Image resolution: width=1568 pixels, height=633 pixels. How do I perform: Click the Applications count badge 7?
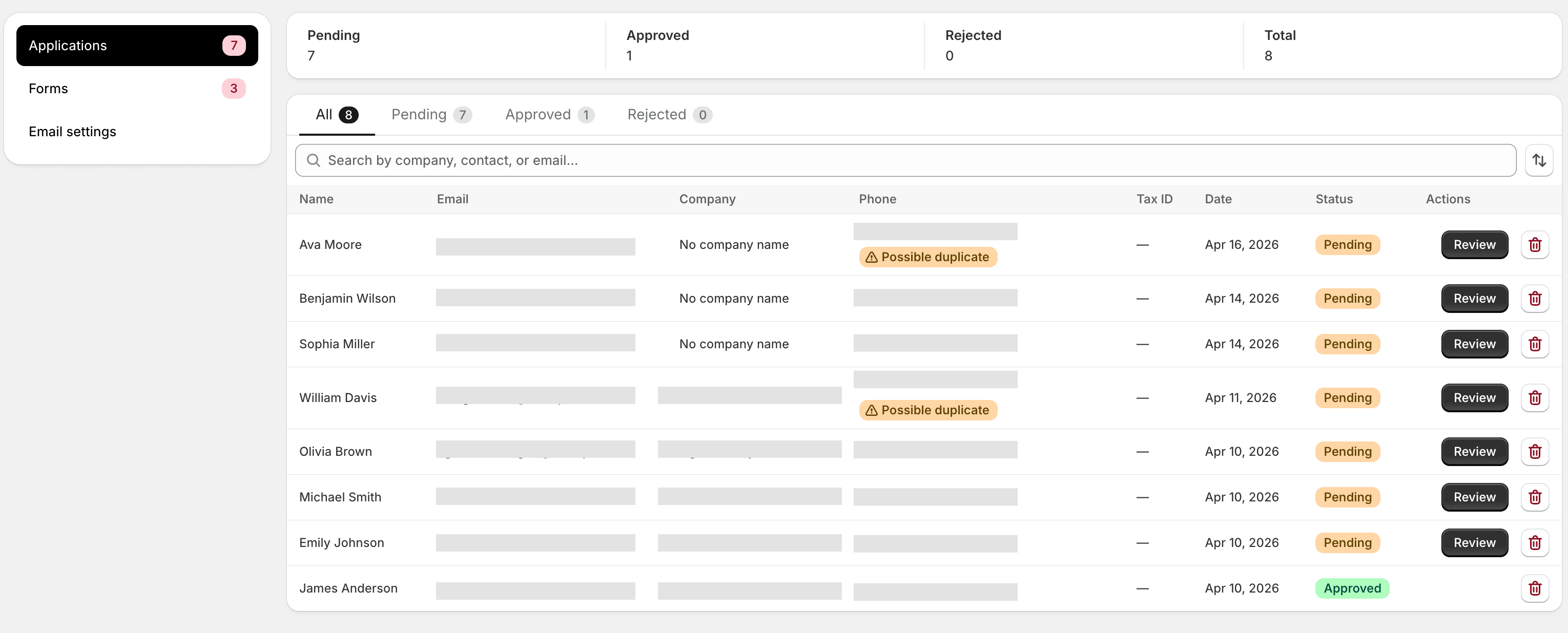234,46
